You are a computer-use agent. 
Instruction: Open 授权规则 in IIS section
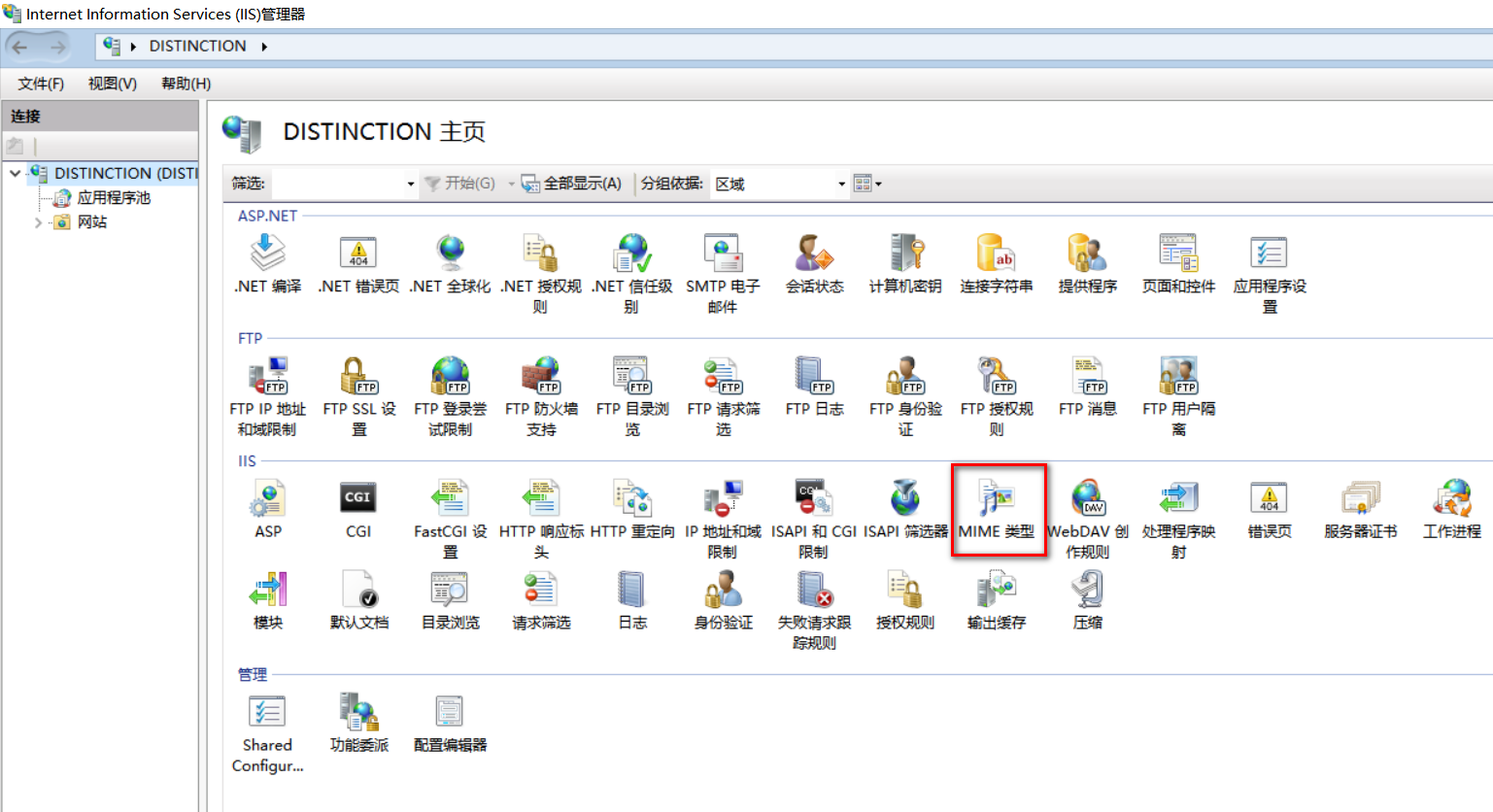(x=905, y=600)
